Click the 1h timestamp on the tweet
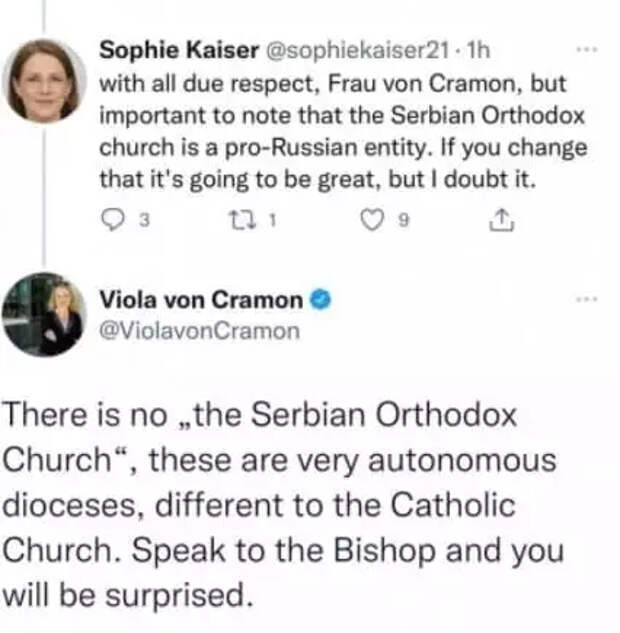 click(478, 51)
